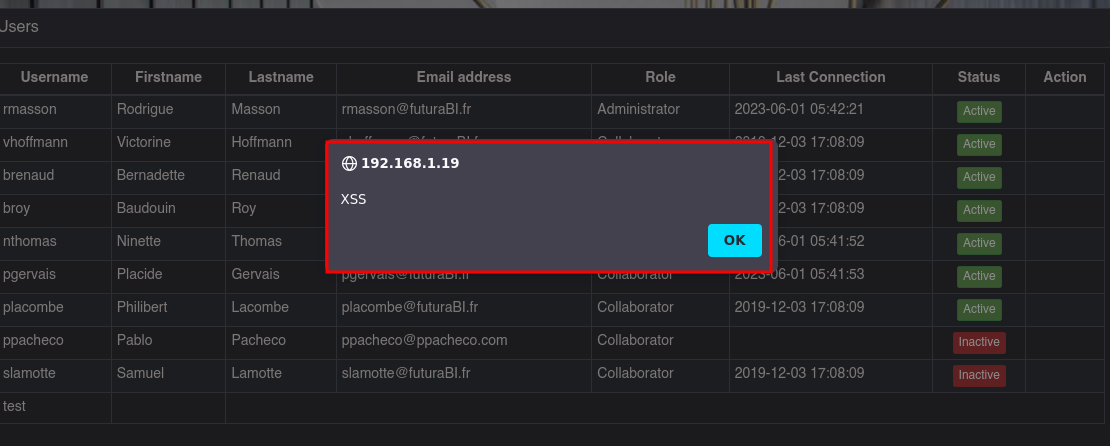
Task: Click Inactive badge for slamotte
Action: tap(979, 375)
